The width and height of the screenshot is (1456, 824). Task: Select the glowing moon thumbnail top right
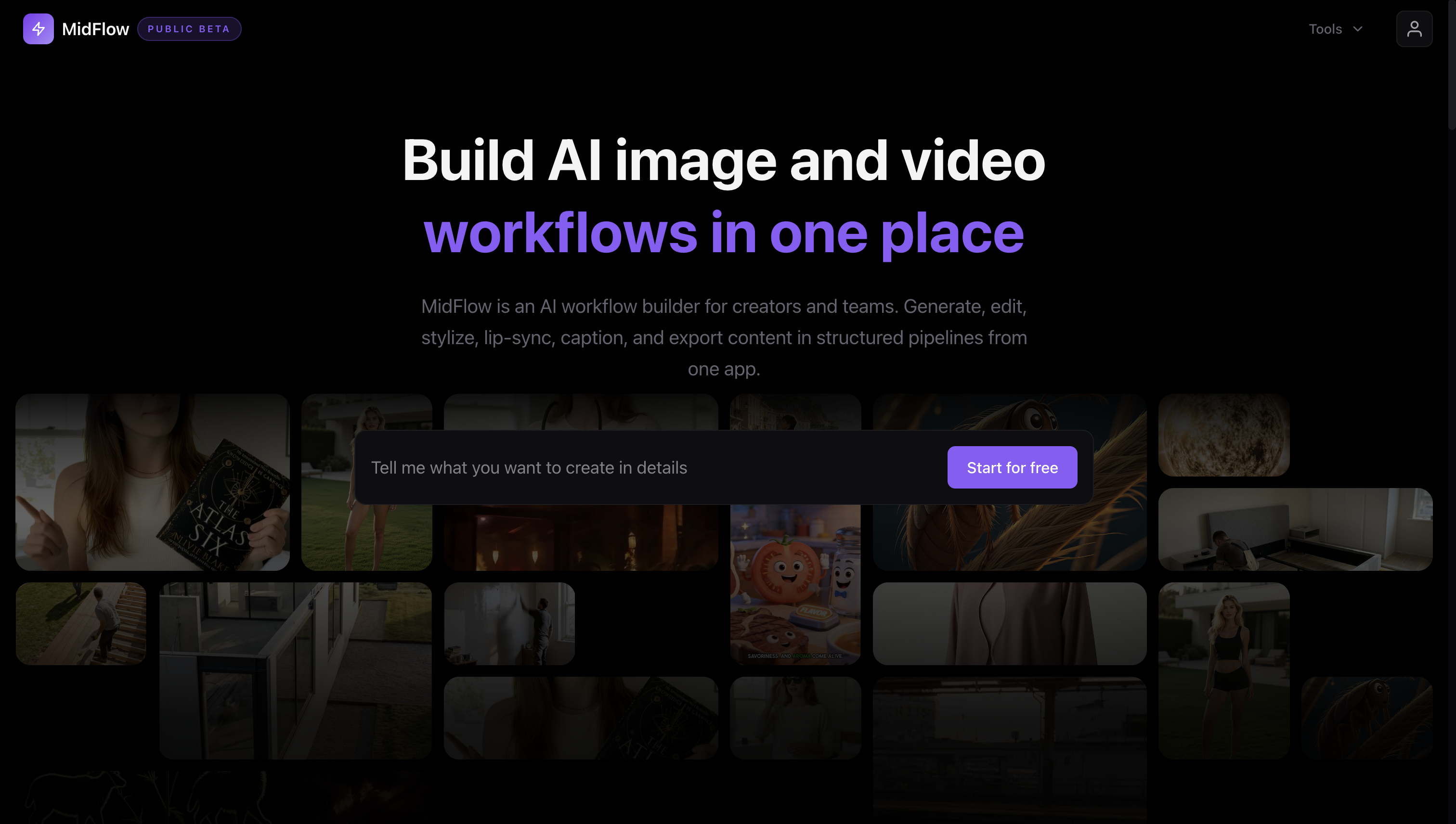click(x=1223, y=435)
